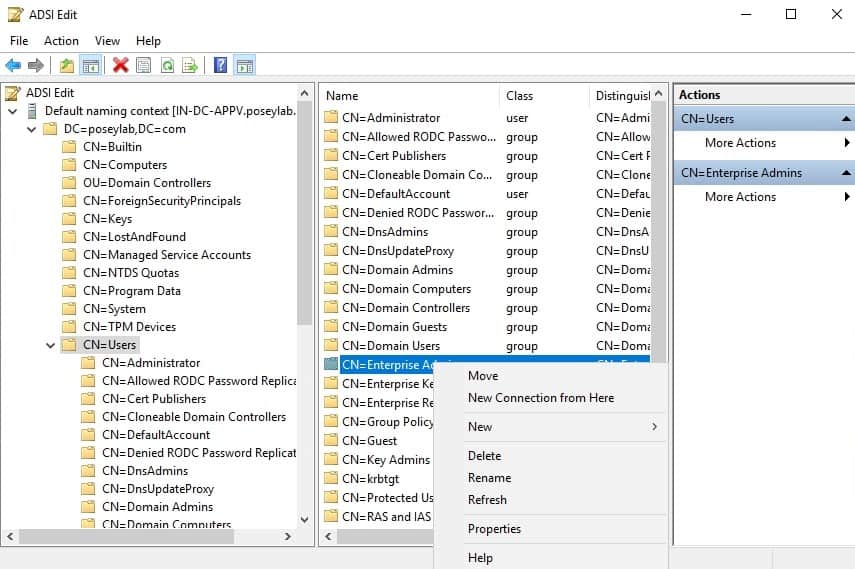Select CN=DefaultAccount row in list
This screenshot has width=855, height=569.
coord(485,194)
